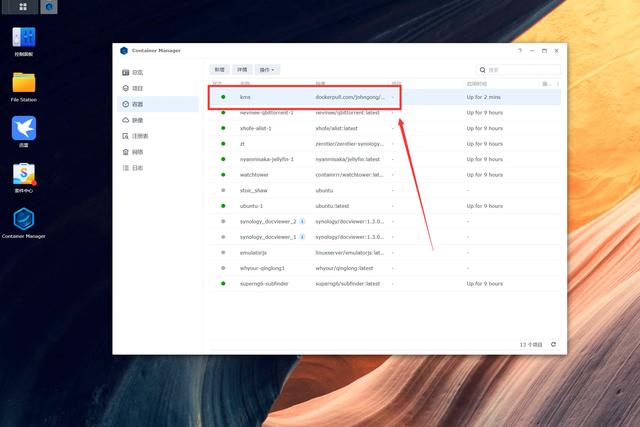640x427 pixels.
Task: Open the column options menu in table header
Action: tap(558, 84)
